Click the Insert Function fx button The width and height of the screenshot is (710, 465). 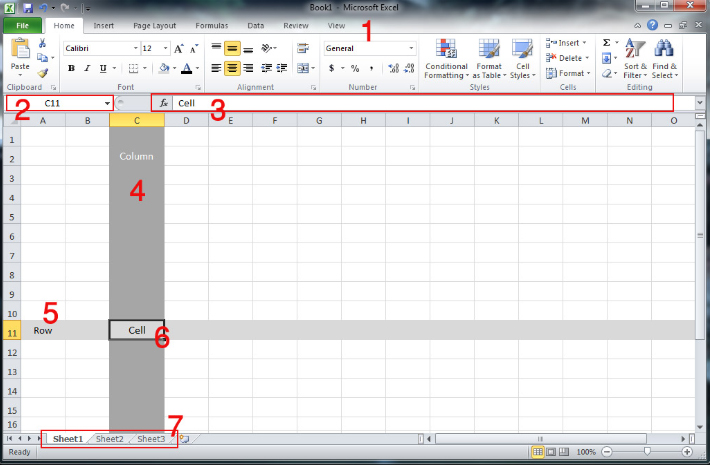click(x=164, y=103)
